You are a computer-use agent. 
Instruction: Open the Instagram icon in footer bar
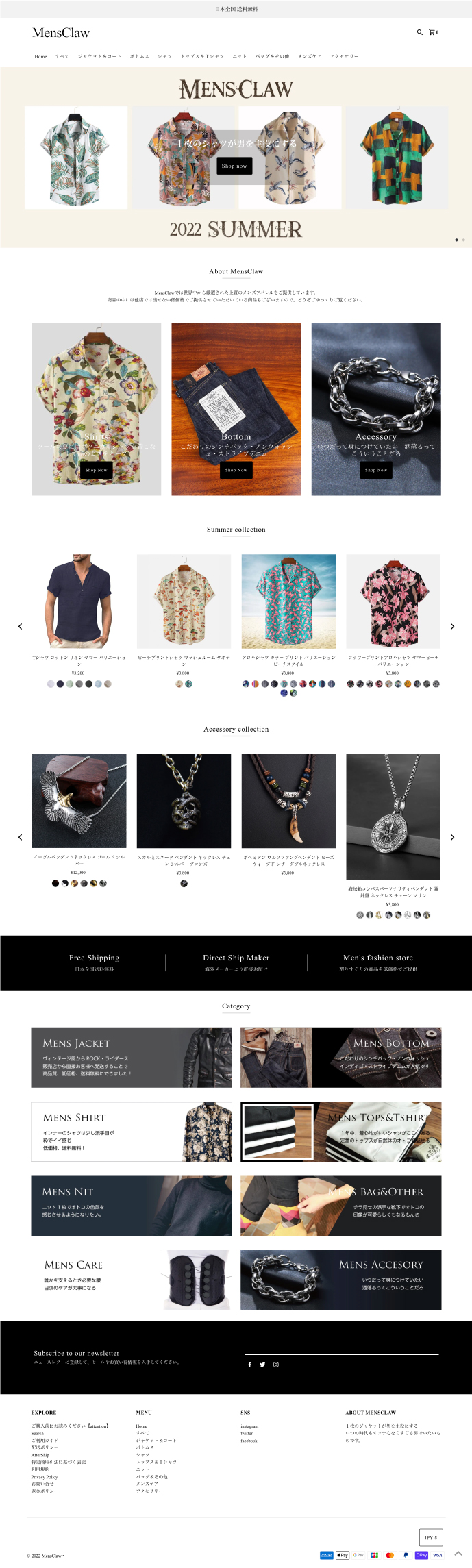click(x=276, y=1365)
